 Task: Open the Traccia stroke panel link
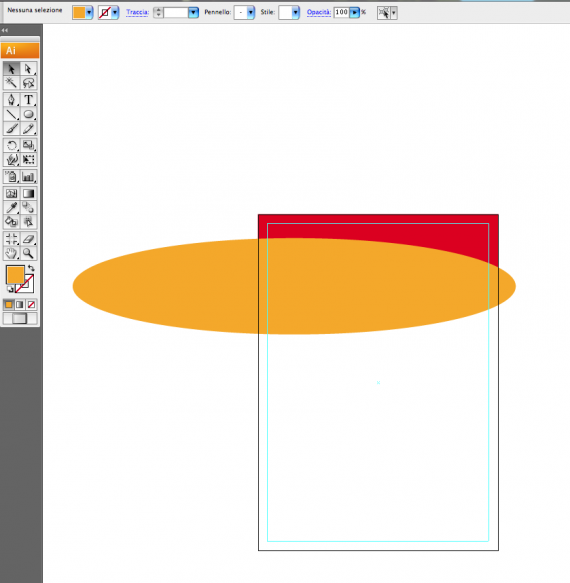[x=137, y=12]
